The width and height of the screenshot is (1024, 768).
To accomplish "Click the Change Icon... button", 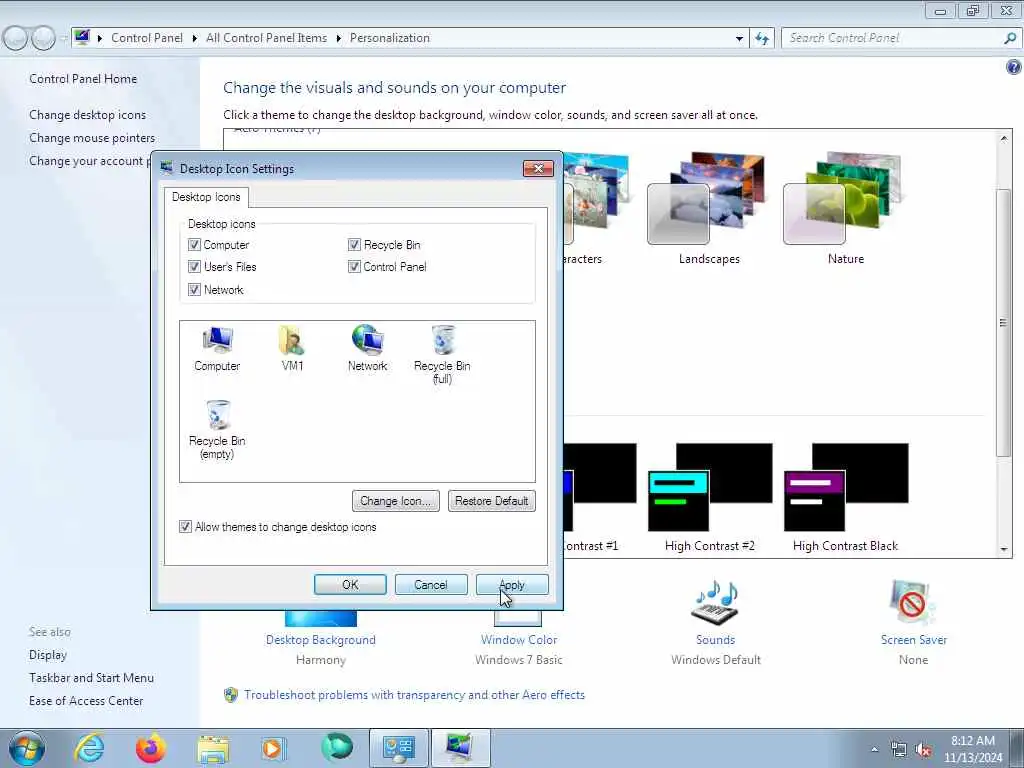I will 396,501.
